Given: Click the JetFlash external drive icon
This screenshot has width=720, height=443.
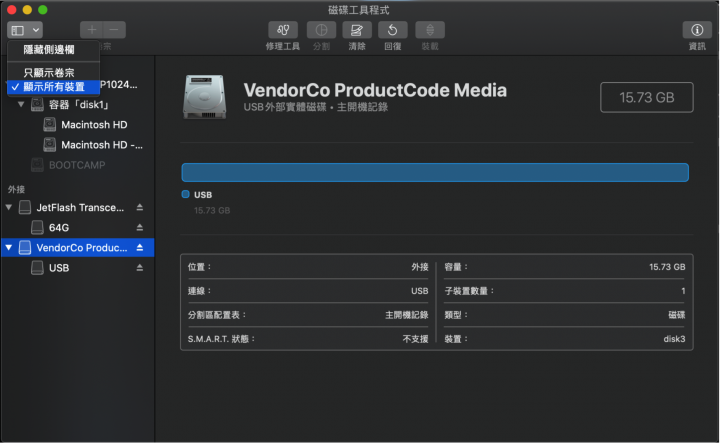Looking at the screenshot, I should tap(25, 207).
